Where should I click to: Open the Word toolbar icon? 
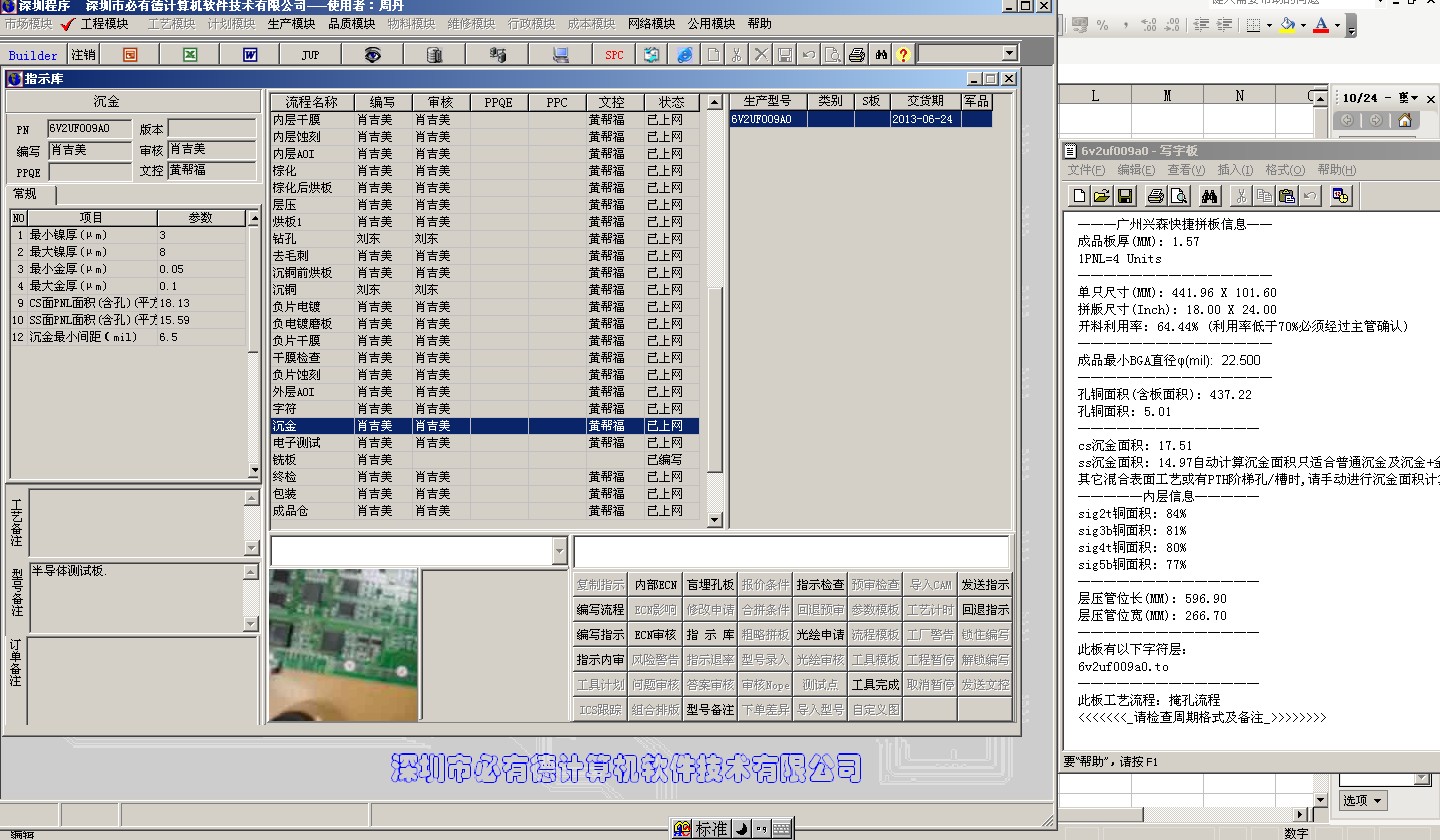[x=250, y=55]
